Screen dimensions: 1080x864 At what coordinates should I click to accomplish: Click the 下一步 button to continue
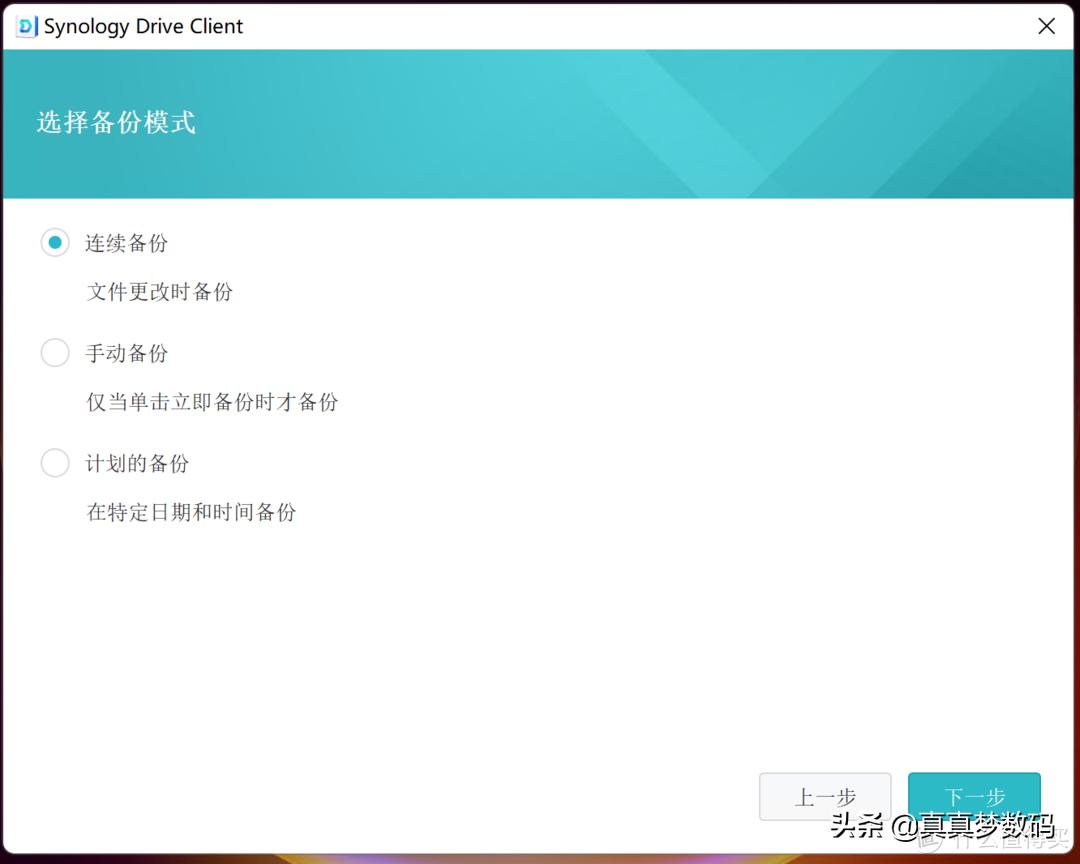(974, 797)
